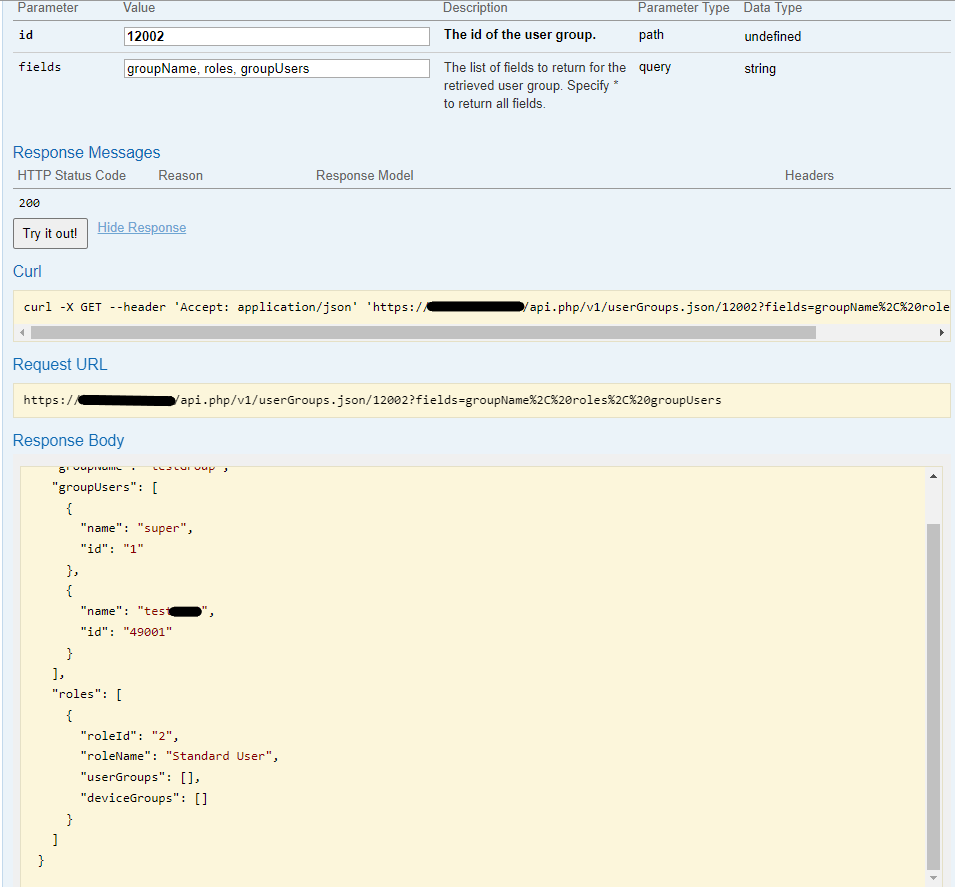The width and height of the screenshot is (955, 887).
Task: Click the "49001" id value
Action: pos(148,631)
